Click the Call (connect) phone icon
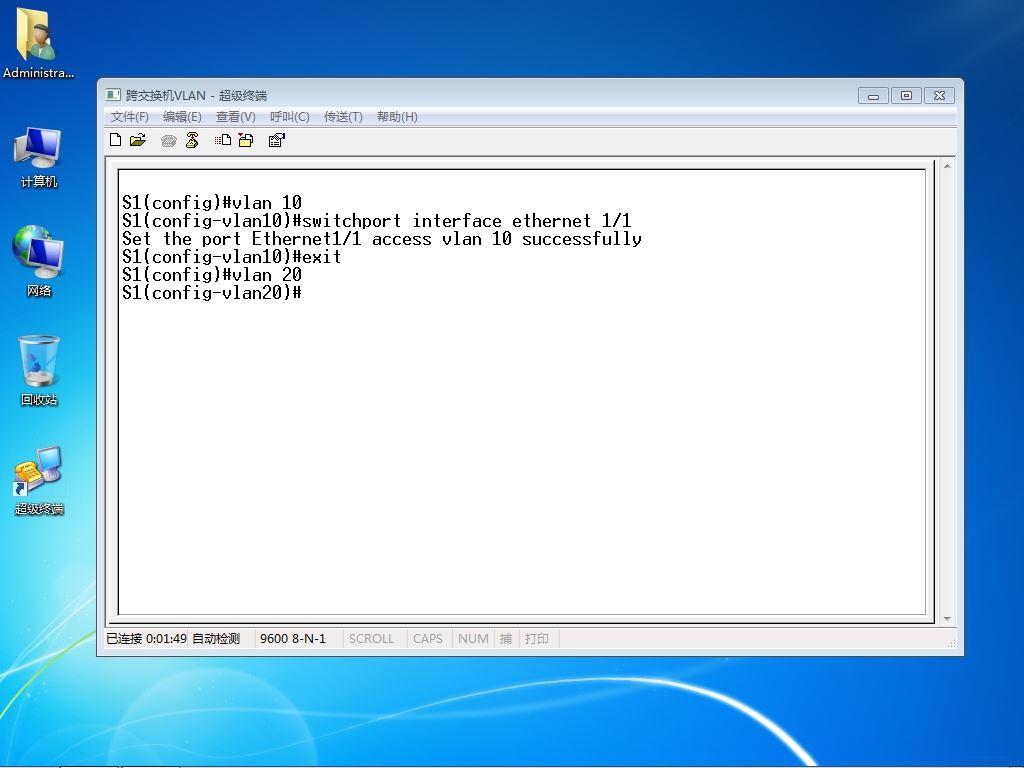This screenshot has height=768, width=1024. pyautogui.click(x=168, y=140)
